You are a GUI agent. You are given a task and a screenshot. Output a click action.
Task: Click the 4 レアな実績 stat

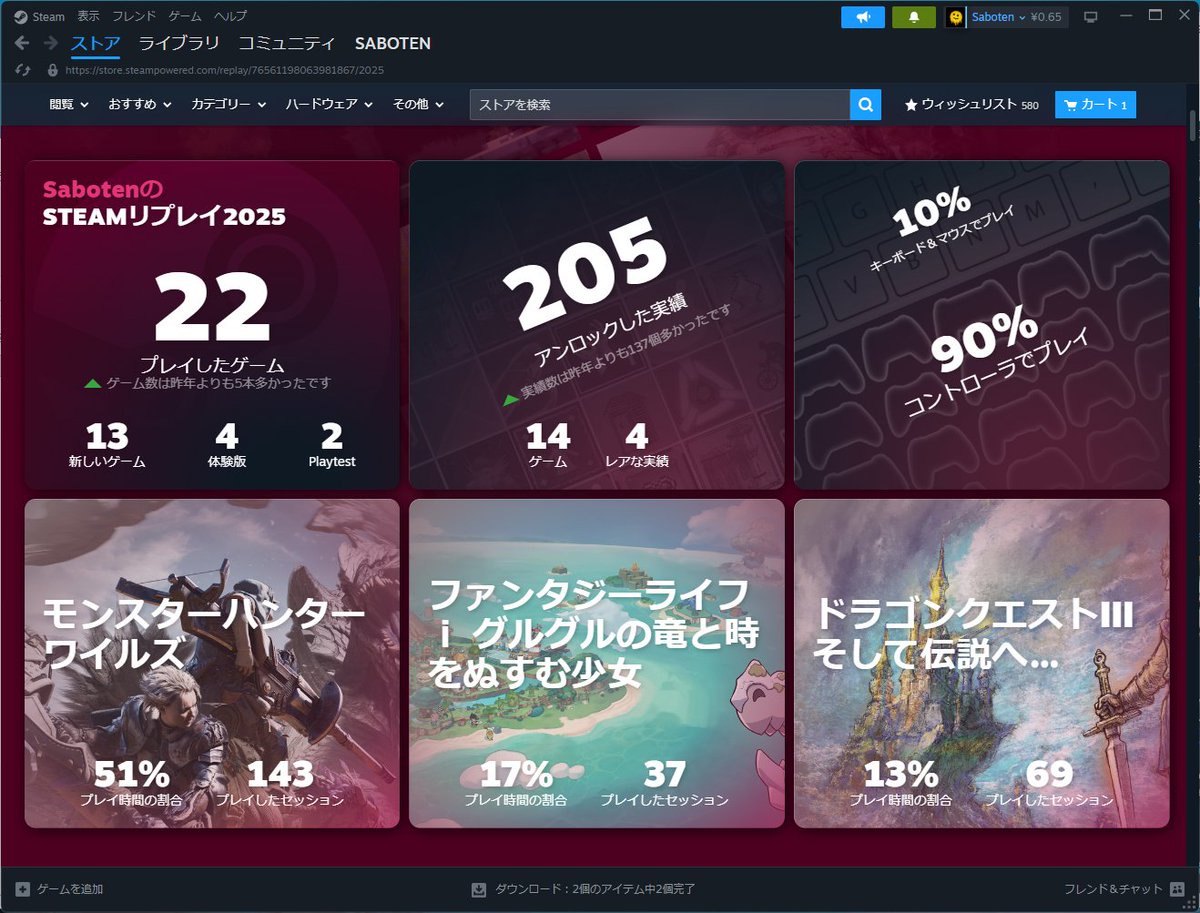pos(637,445)
